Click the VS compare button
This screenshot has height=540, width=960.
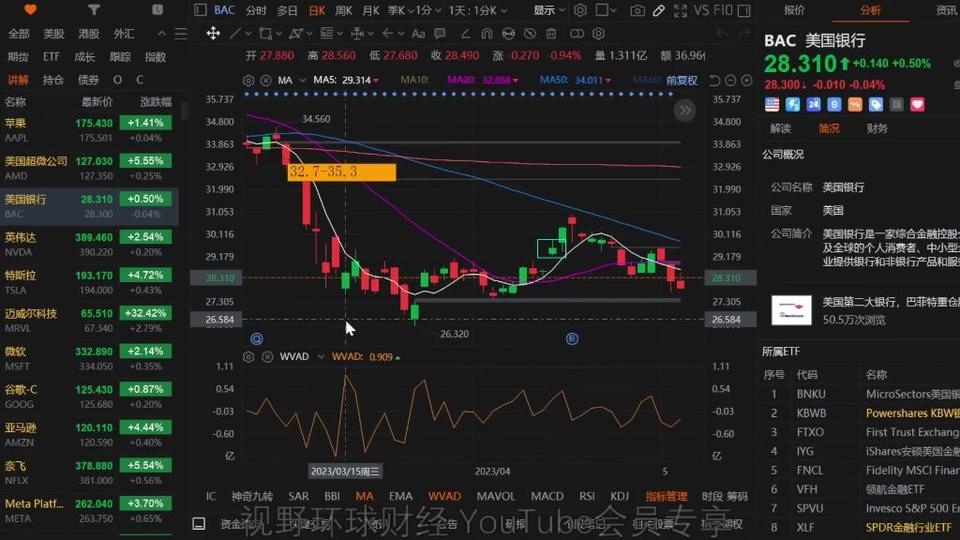[702, 10]
